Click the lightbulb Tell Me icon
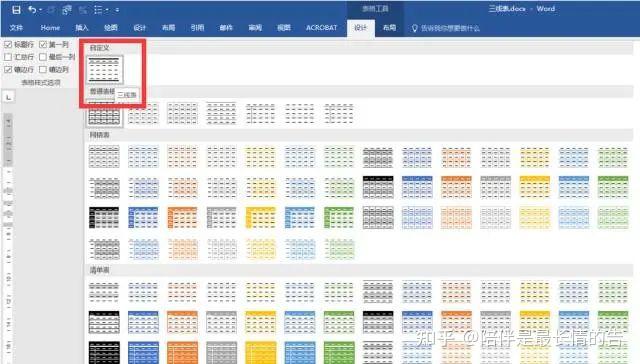The image size is (640, 364). tap(414, 28)
